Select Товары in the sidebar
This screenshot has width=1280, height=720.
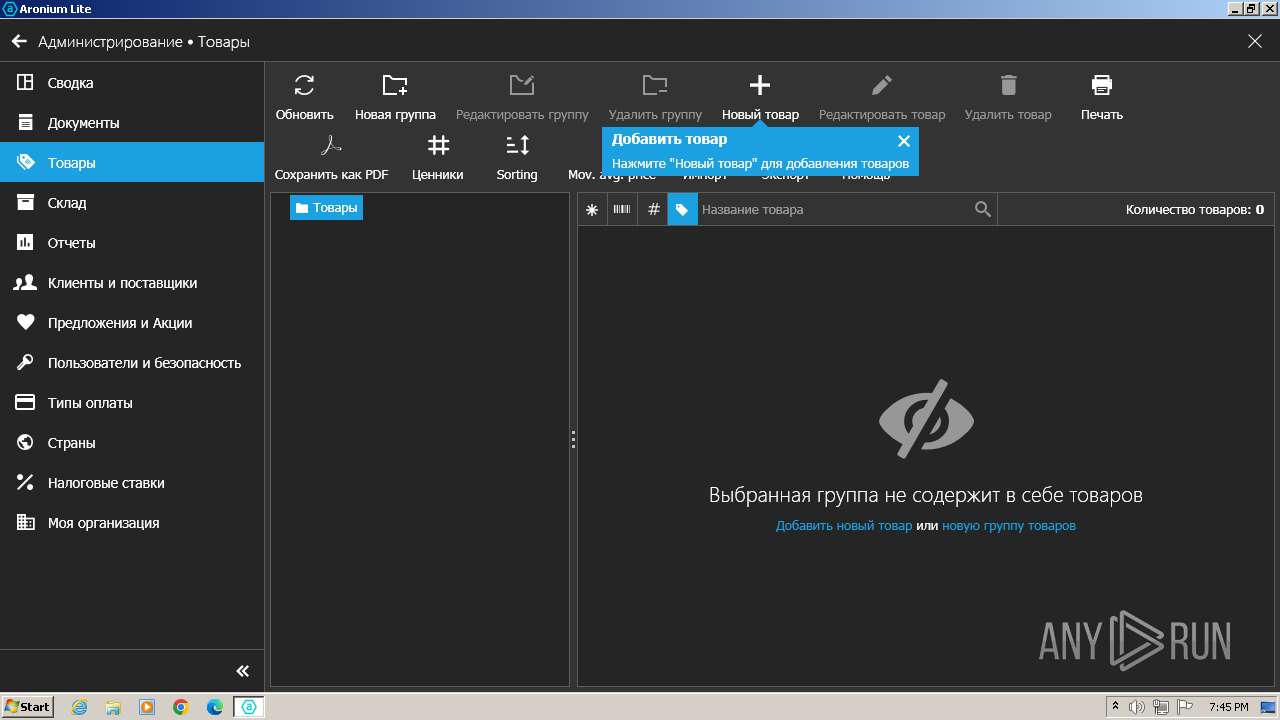(132, 163)
